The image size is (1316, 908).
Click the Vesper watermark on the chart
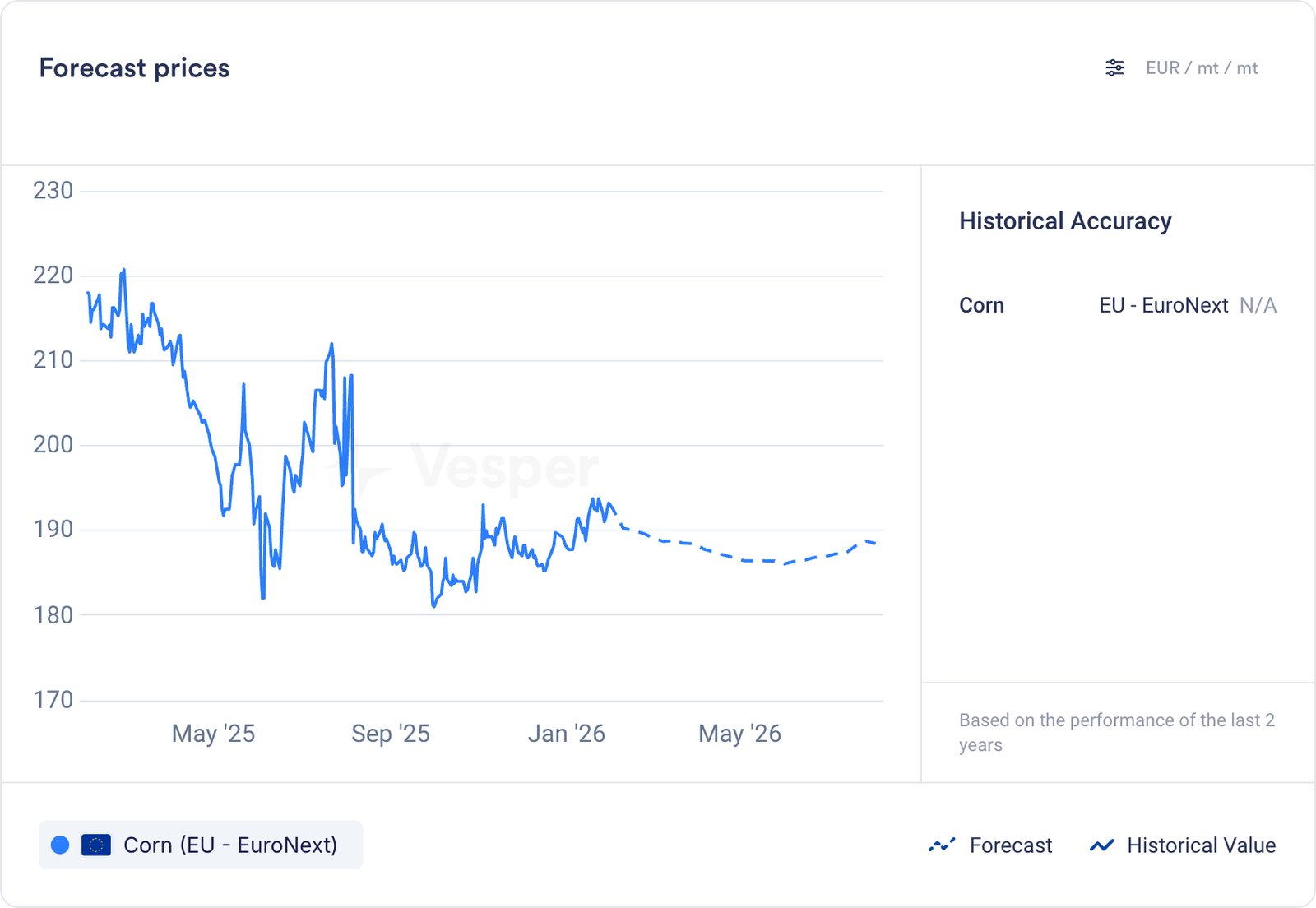coord(503,467)
